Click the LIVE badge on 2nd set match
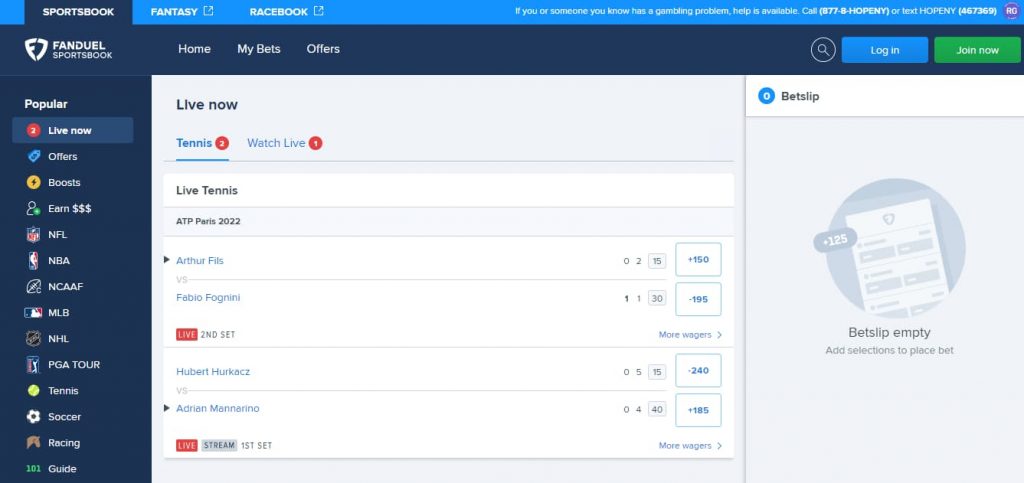This screenshot has width=1024, height=483. point(187,335)
